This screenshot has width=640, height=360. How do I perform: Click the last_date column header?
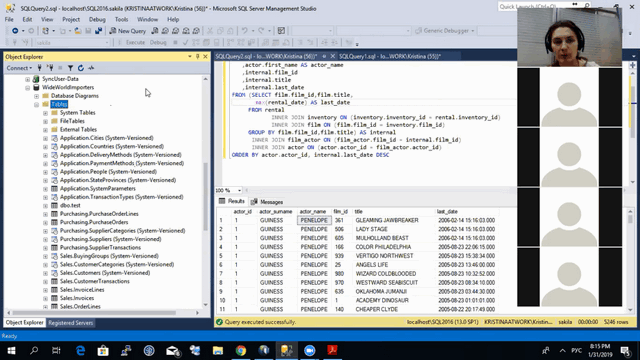(x=447, y=211)
